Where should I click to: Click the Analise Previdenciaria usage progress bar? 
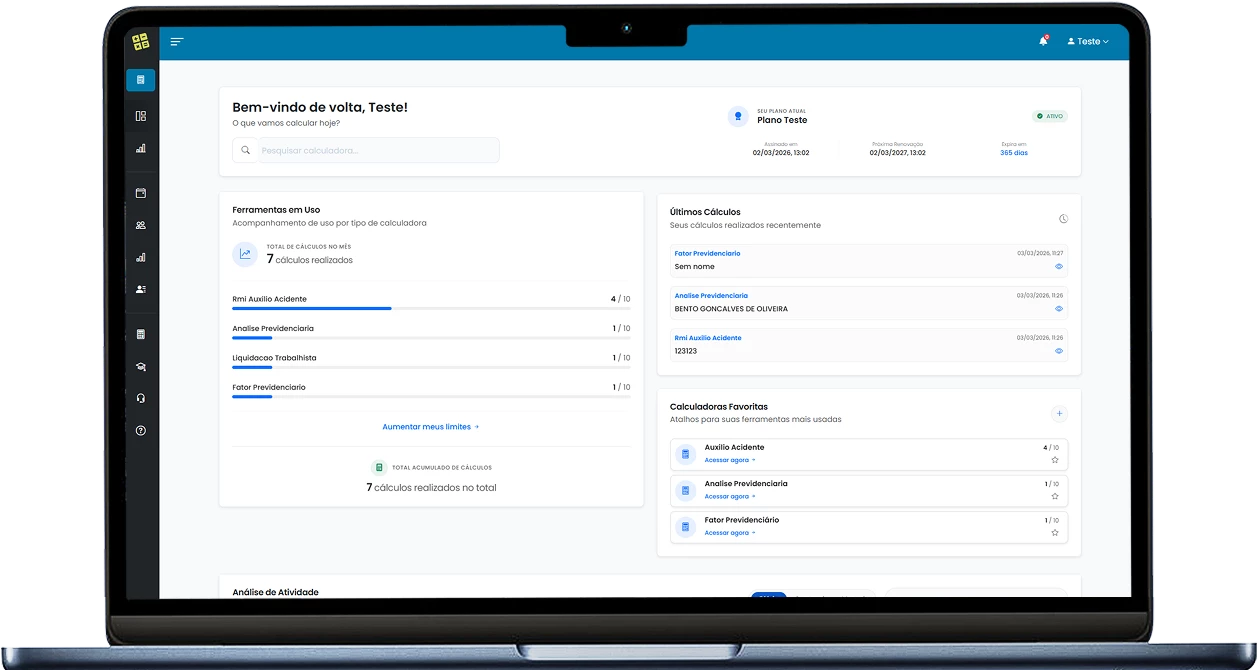[431, 338]
